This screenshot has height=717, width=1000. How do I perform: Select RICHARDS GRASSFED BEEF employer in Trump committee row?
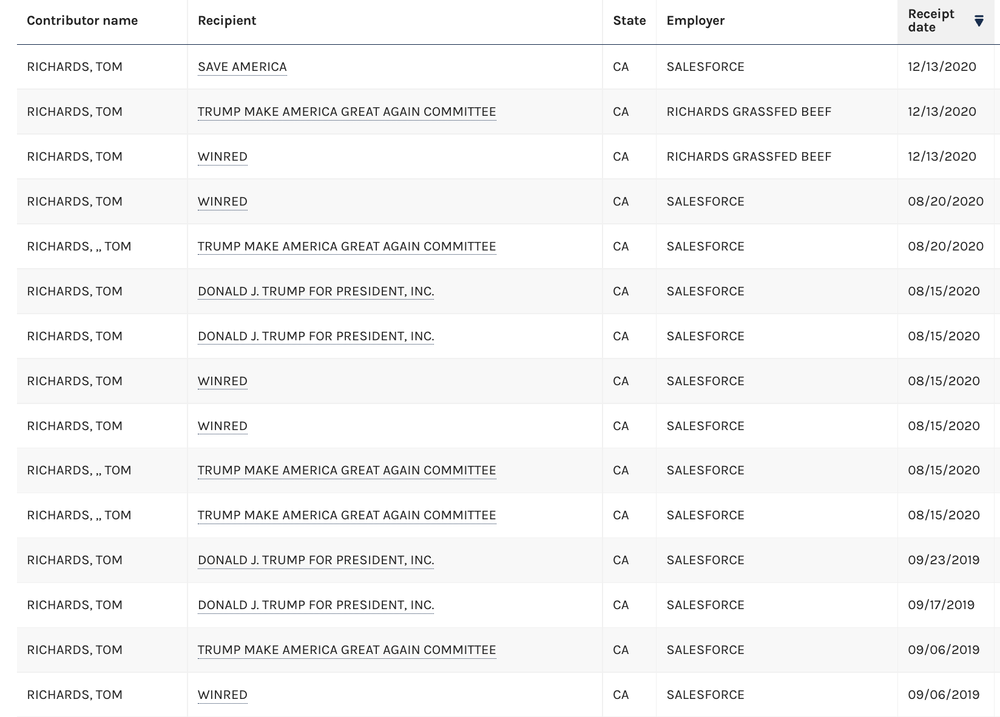click(749, 112)
